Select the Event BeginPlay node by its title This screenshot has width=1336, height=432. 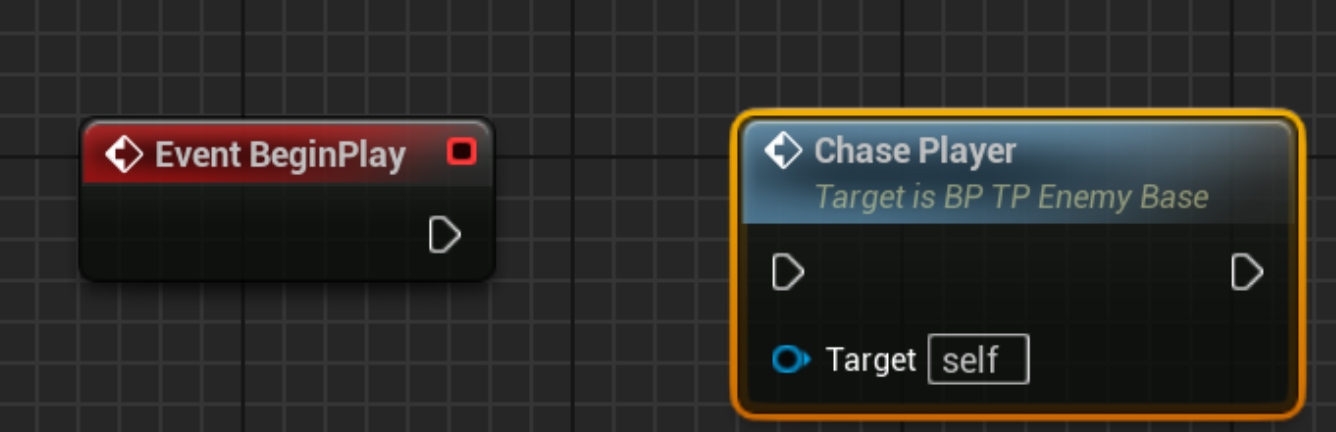[x=280, y=155]
